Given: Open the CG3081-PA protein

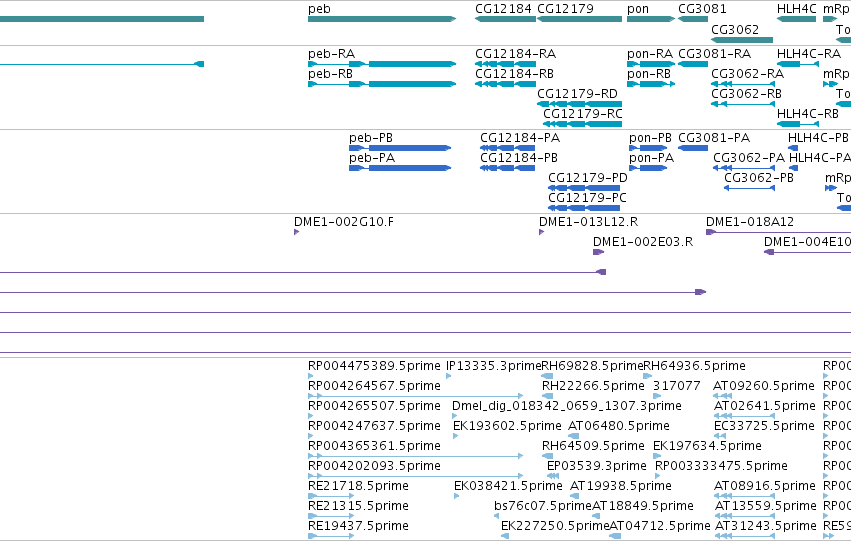Looking at the screenshot, I should [x=714, y=138].
